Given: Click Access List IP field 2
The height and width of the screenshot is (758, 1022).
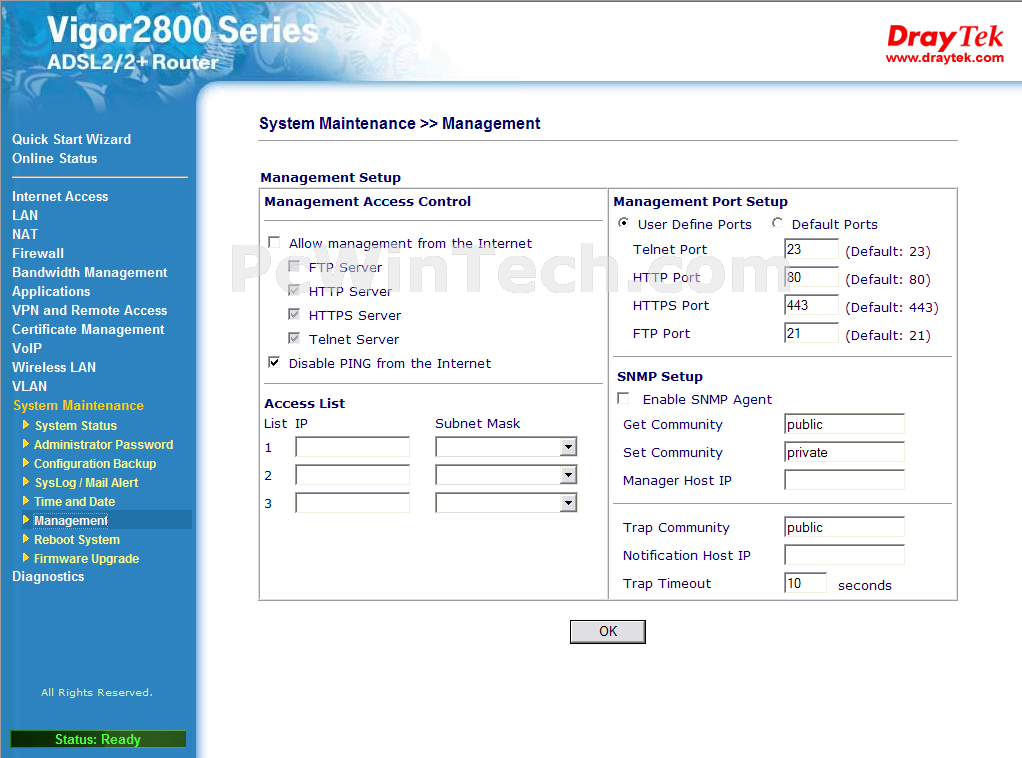Looking at the screenshot, I should pos(353,475).
